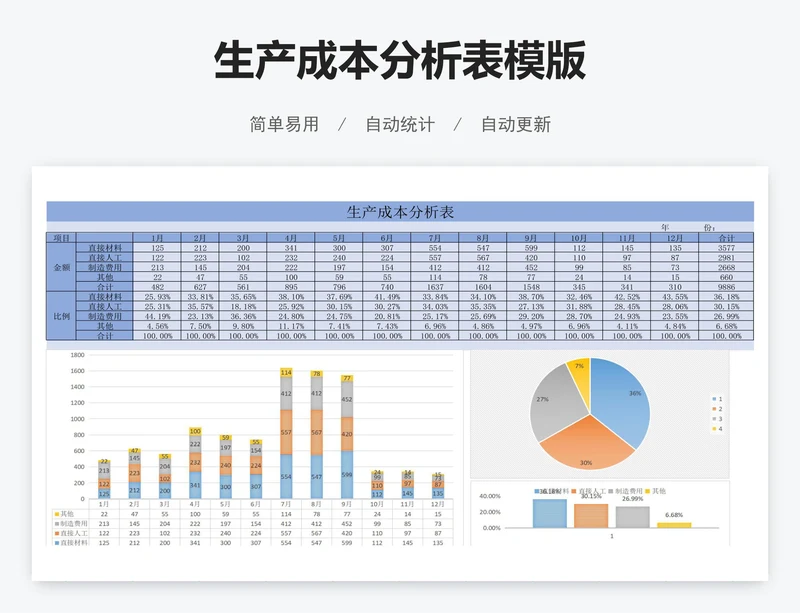Select the 金额 row group cell
The height and width of the screenshot is (613, 800).
point(61,267)
